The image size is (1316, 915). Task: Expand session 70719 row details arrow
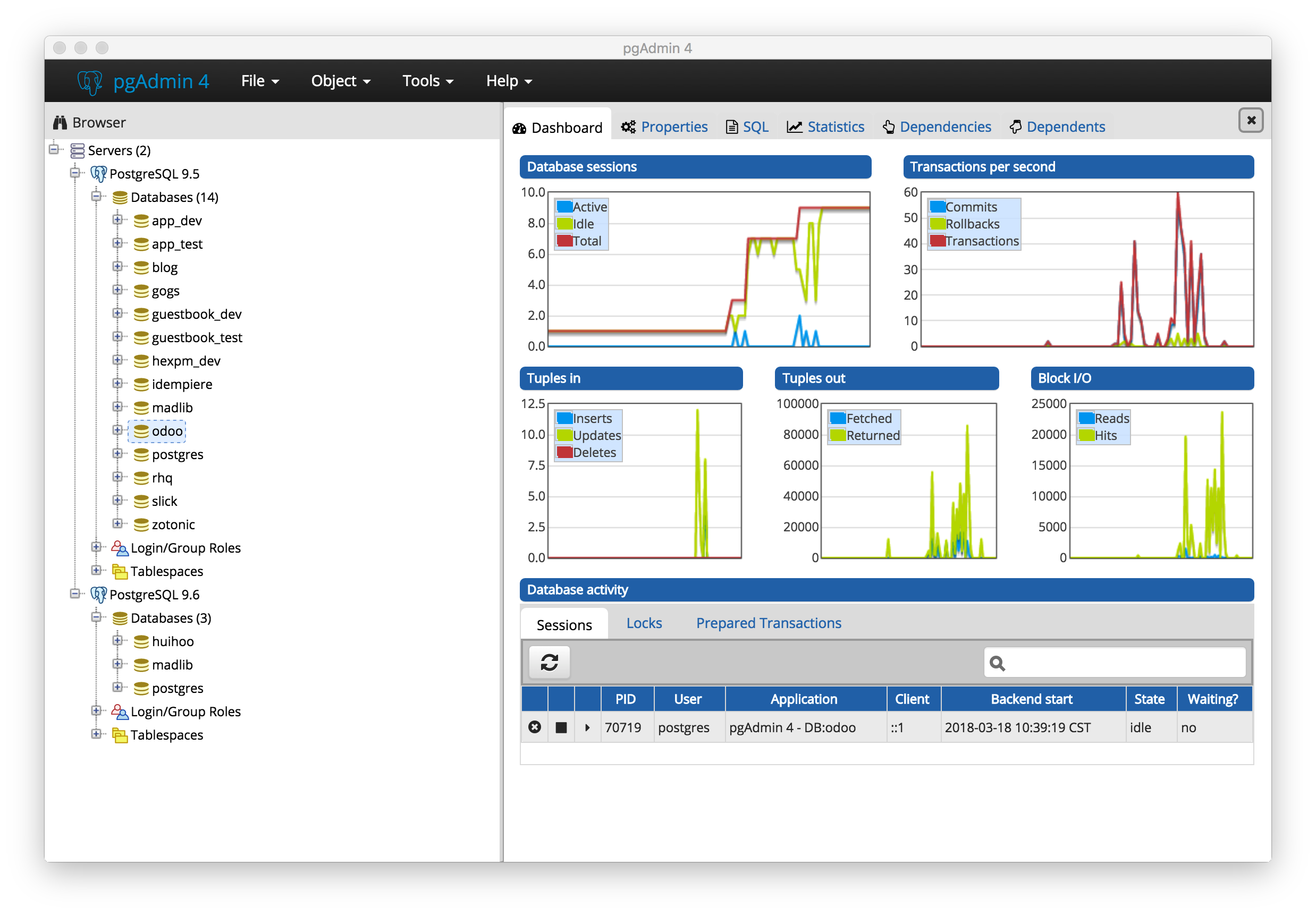pos(587,727)
